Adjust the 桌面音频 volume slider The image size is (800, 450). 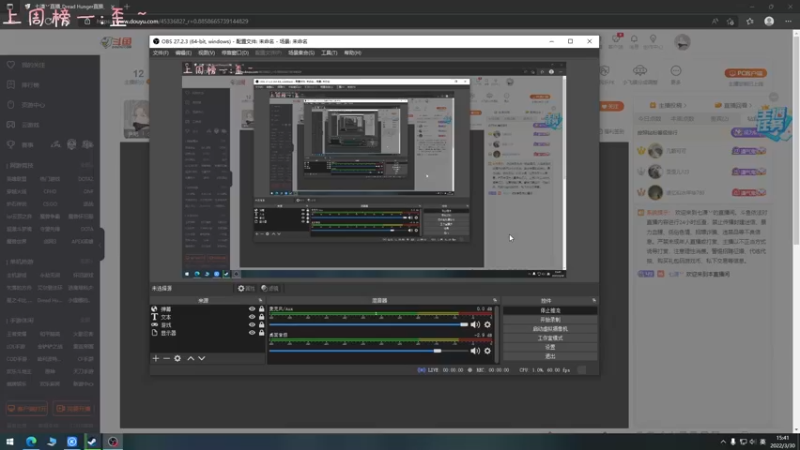368,351
